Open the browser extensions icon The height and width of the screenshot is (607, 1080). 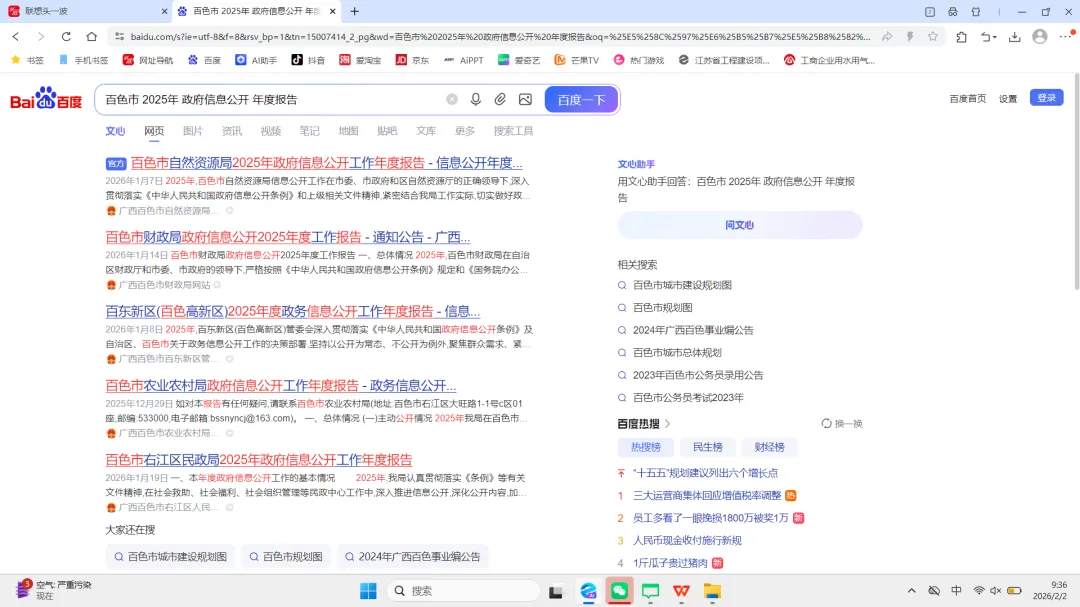(962, 37)
